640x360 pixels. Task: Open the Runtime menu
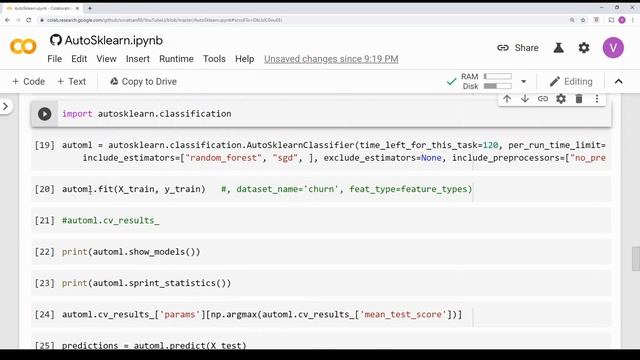(176, 59)
